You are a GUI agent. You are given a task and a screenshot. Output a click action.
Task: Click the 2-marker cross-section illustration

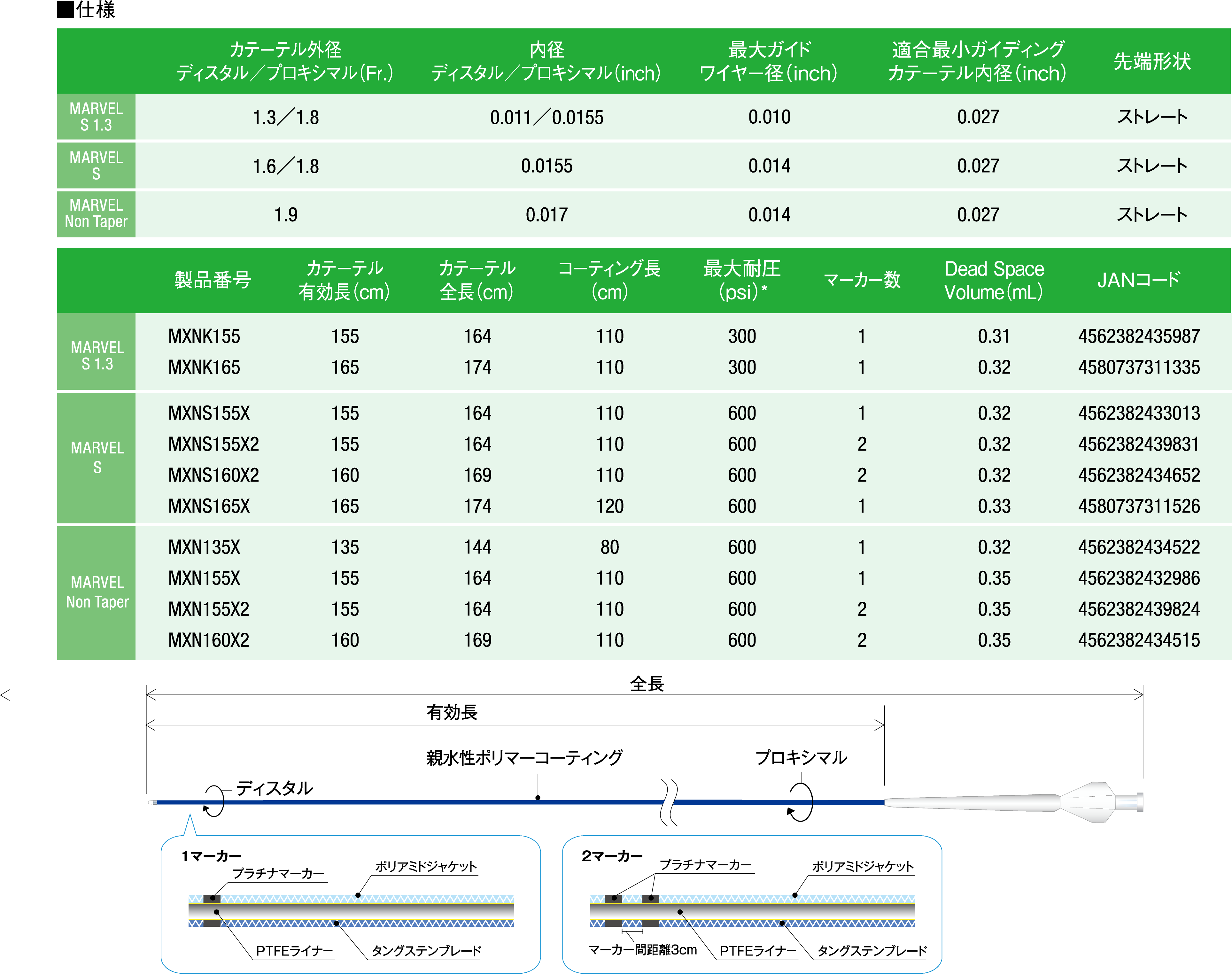coord(752,911)
